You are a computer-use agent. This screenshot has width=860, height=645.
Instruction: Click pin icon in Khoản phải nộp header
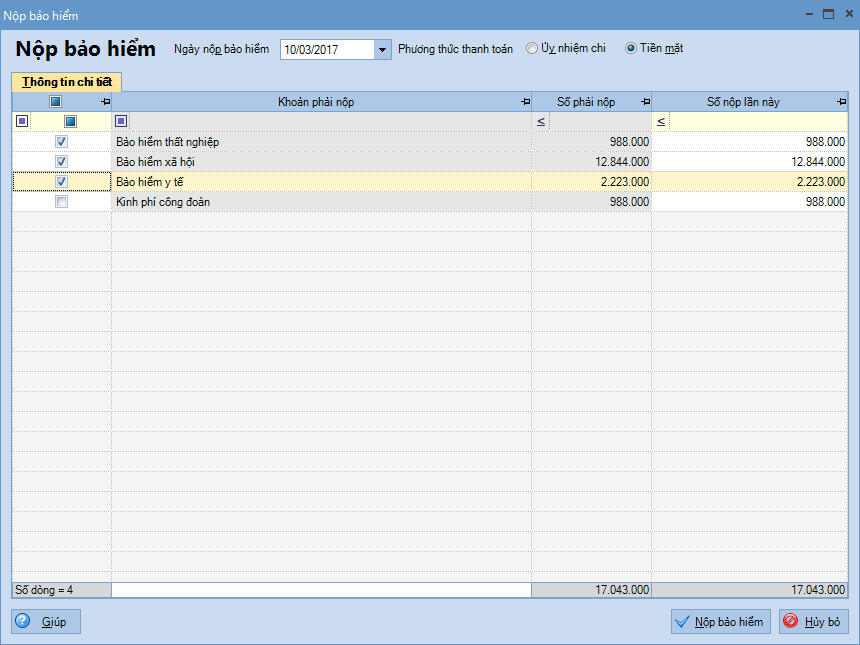(525, 102)
